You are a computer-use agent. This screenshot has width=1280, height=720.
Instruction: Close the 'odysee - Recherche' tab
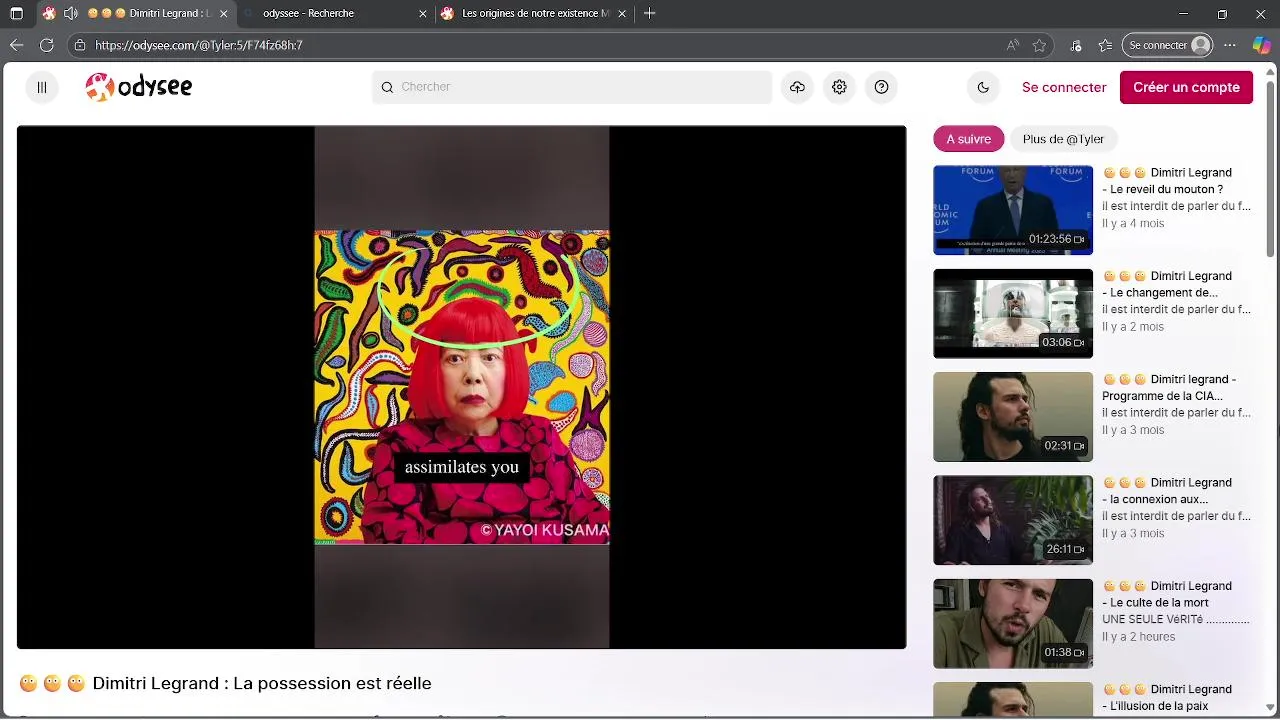(x=422, y=14)
